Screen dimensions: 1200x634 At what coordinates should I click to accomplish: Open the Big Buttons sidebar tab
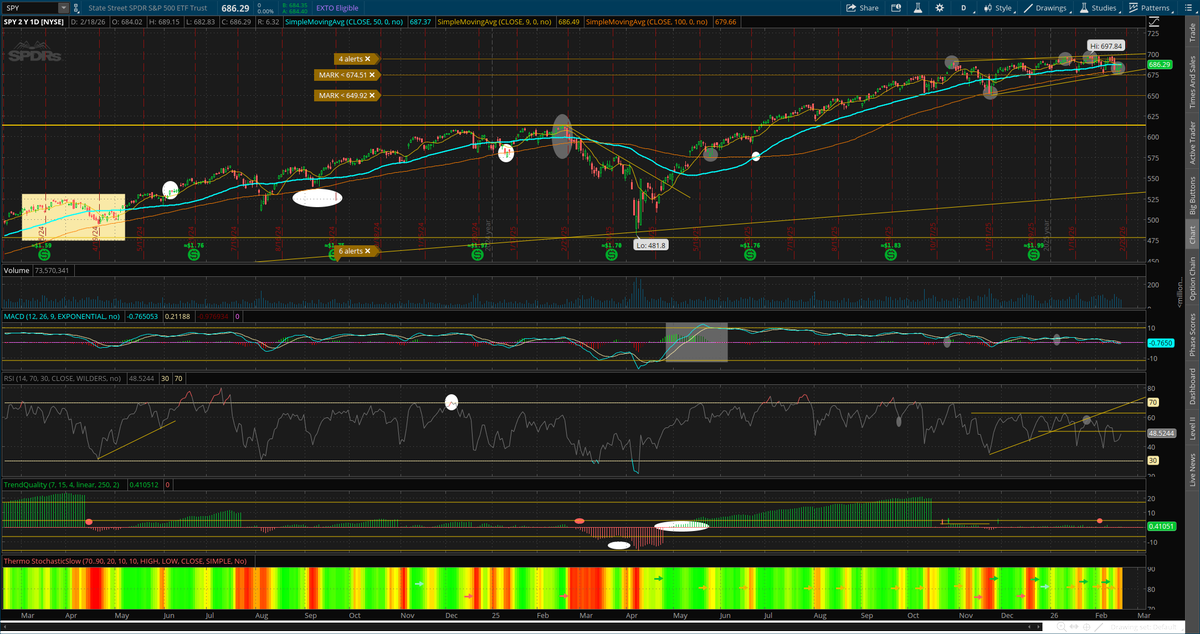click(1191, 197)
